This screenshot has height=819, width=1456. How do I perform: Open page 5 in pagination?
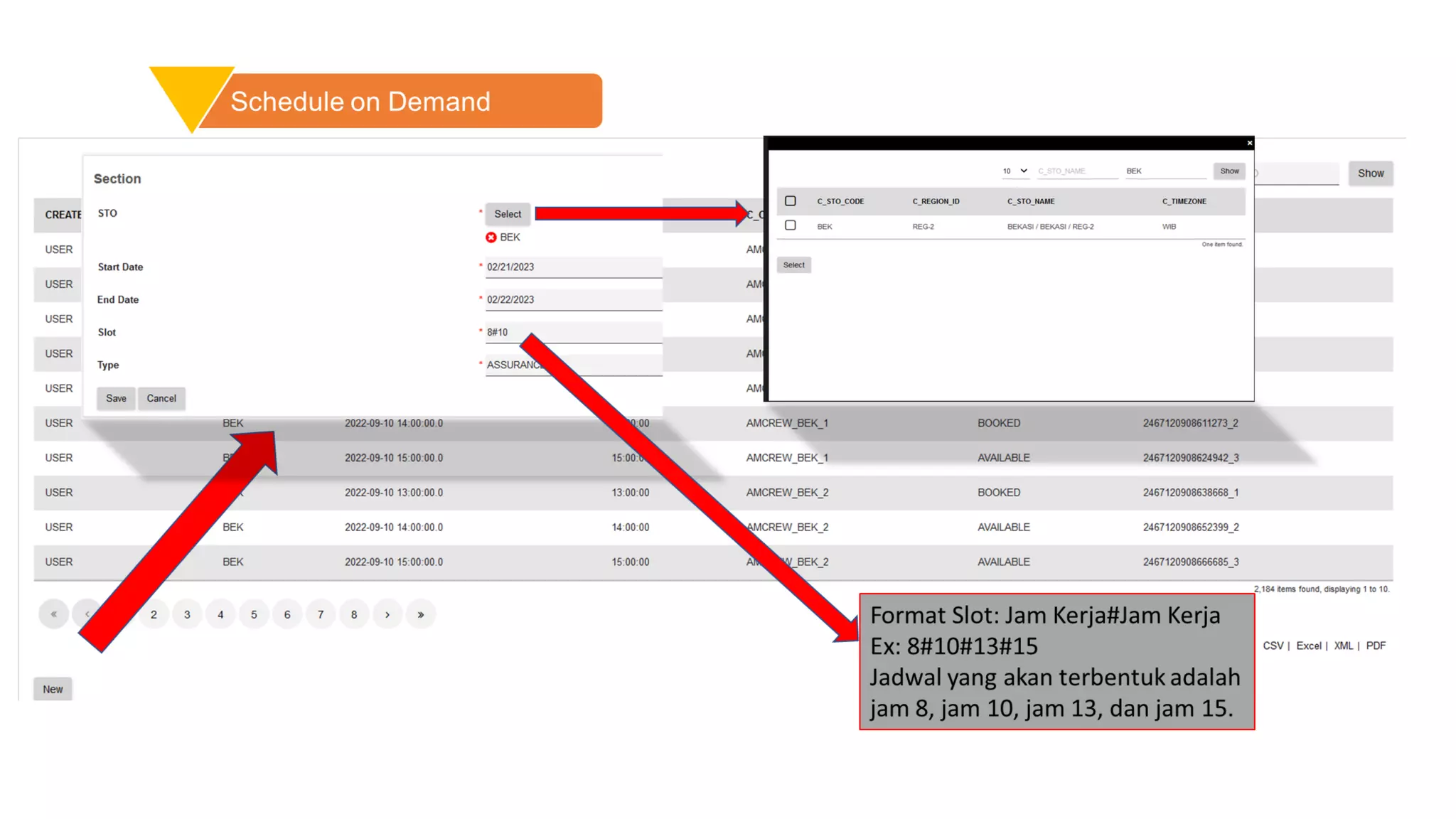click(x=254, y=614)
